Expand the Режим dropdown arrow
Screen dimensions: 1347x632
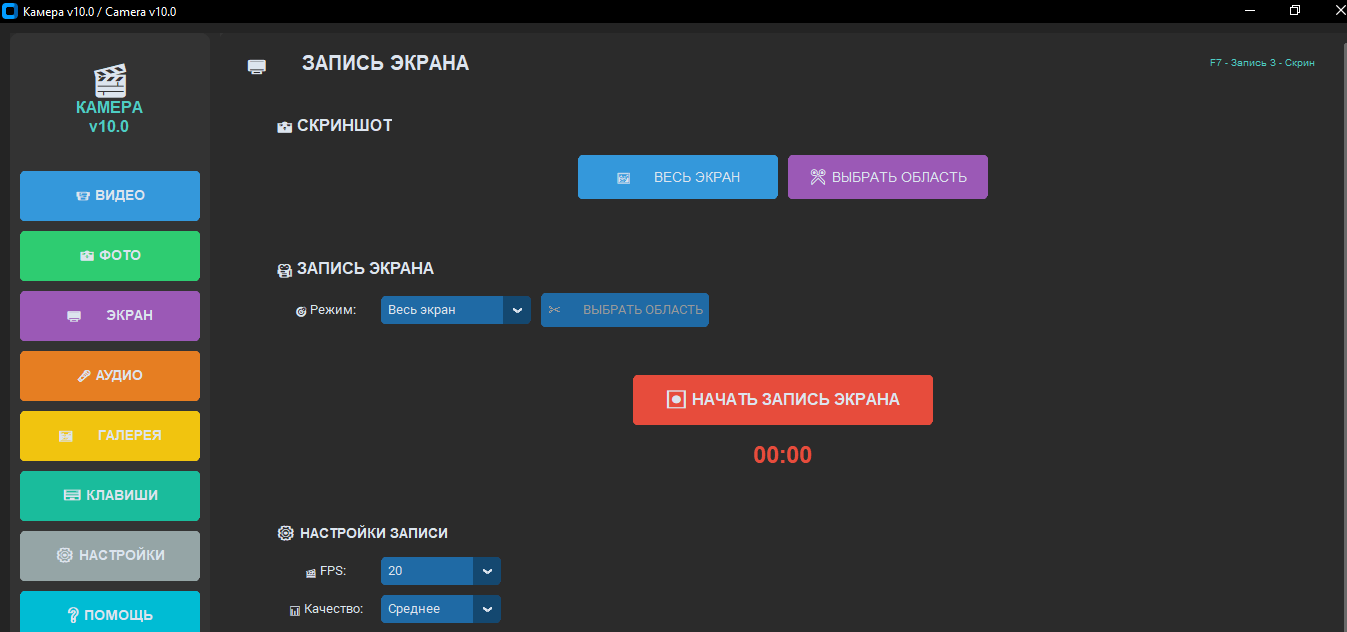(x=517, y=310)
